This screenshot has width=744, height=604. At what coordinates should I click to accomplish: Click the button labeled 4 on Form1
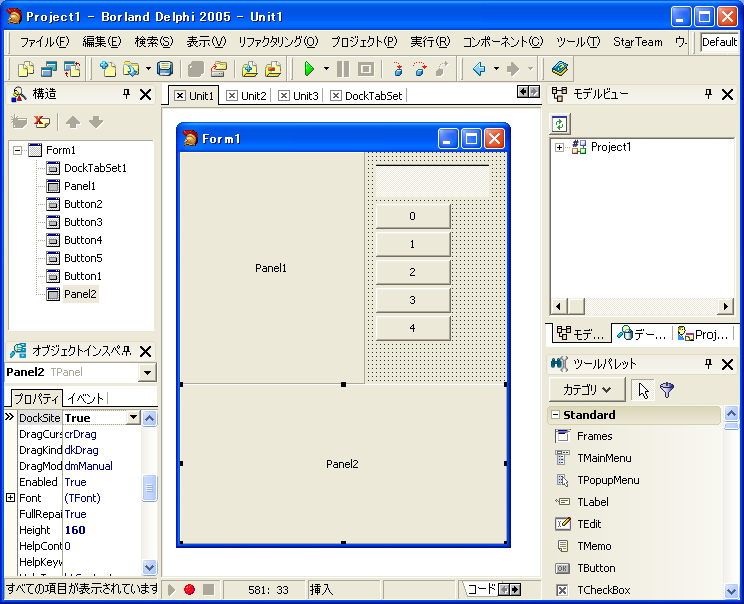tap(413, 328)
